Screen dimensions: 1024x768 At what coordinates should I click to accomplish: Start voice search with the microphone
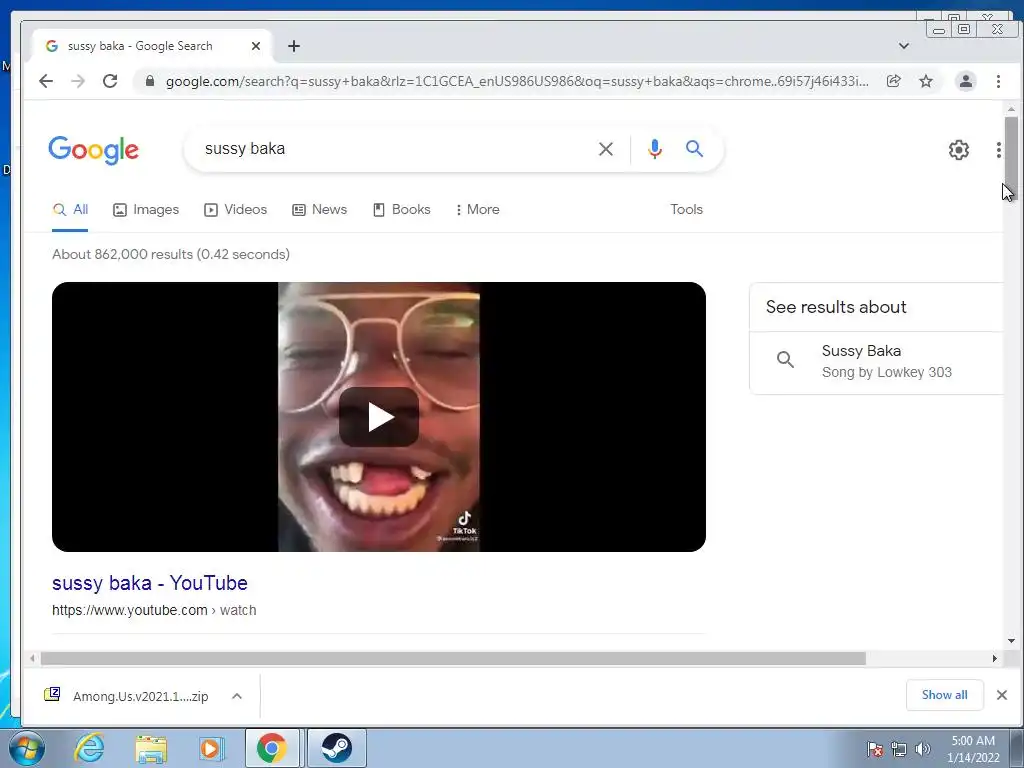654,149
